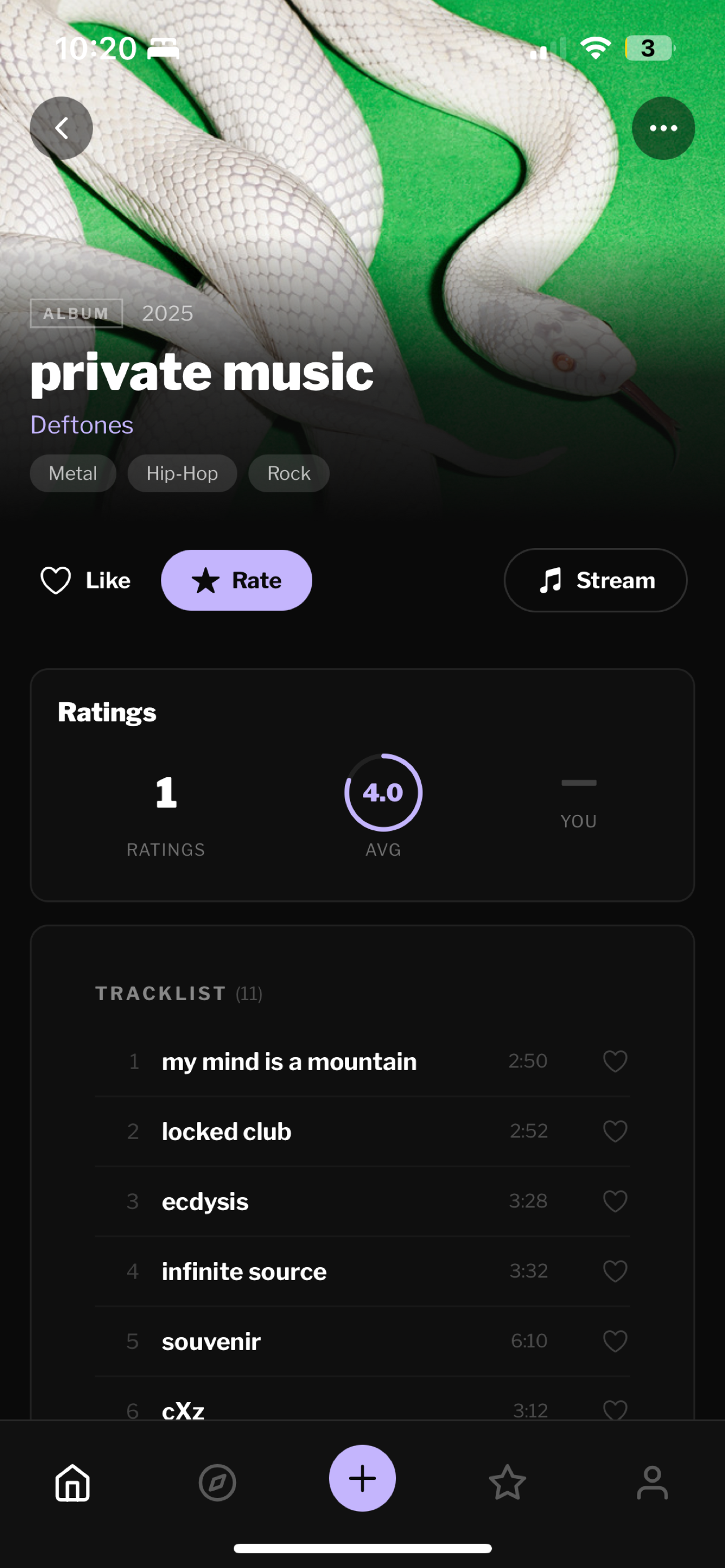Open the compass Discover tab
This screenshot has width=725, height=1568.
tap(217, 1483)
